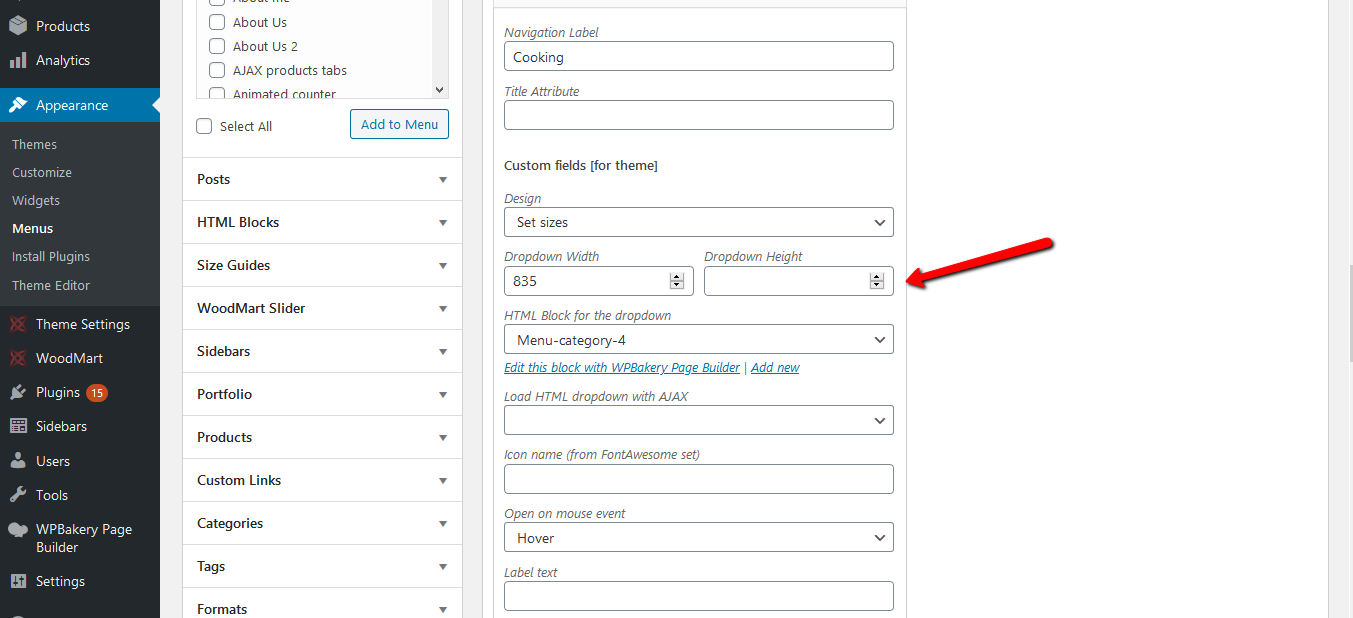The width and height of the screenshot is (1353, 618).
Task: Open Tools via the wrench icon
Action: (x=18, y=495)
